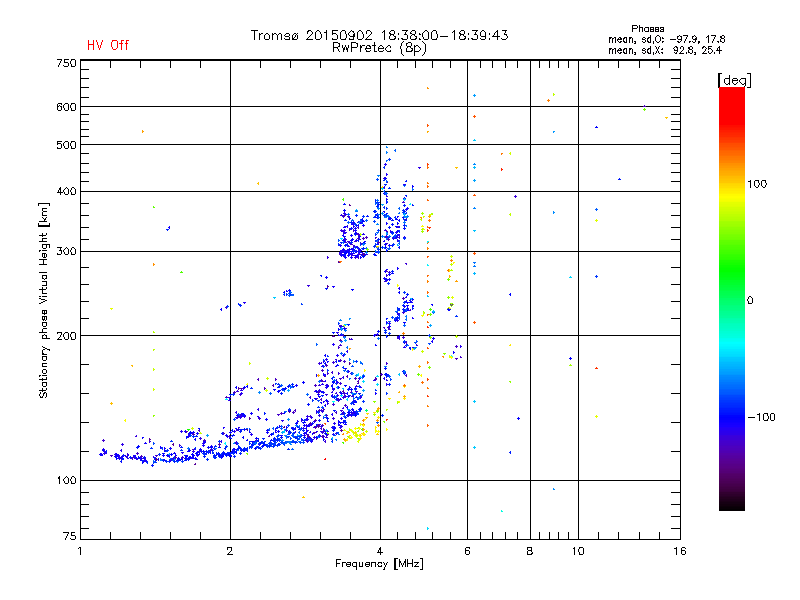Click the y-axis tick label '600'
800x600 pixels.
tap(66, 107)
